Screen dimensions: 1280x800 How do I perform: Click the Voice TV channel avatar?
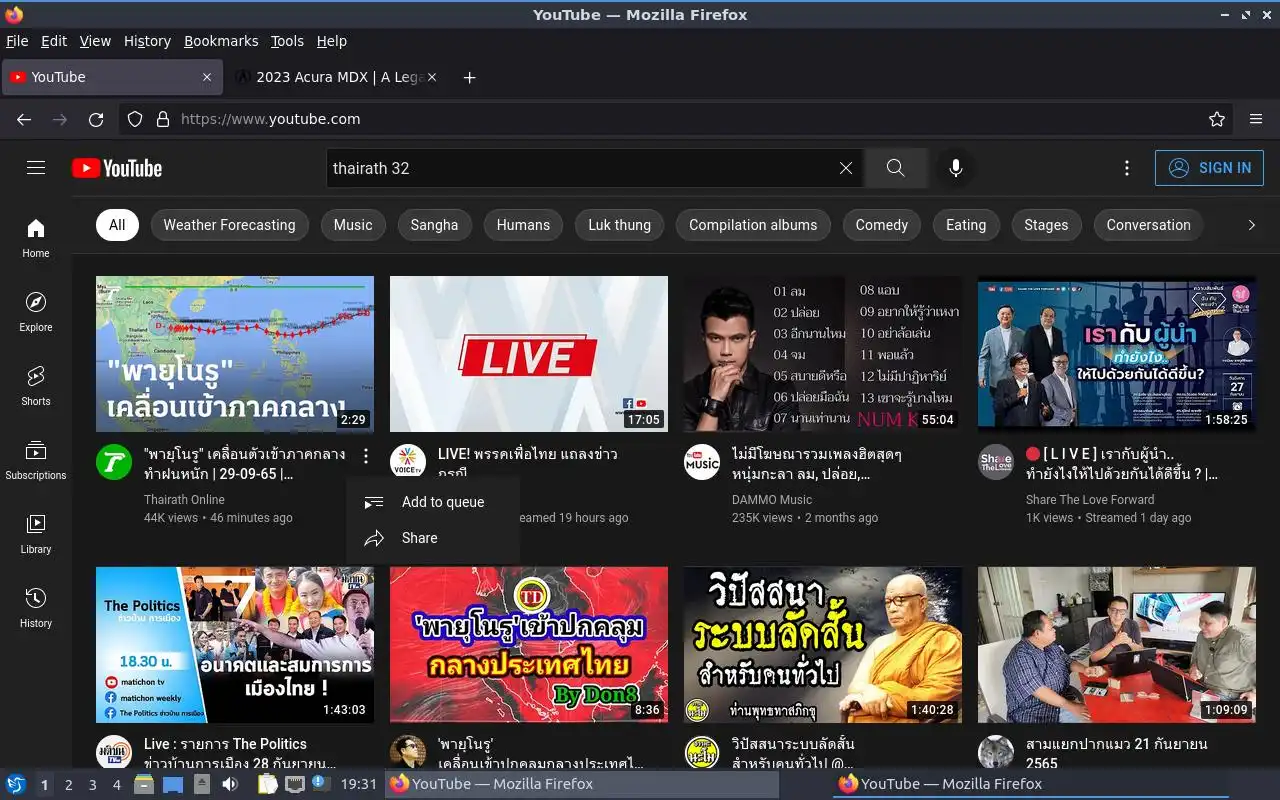(x=408, y=462)
